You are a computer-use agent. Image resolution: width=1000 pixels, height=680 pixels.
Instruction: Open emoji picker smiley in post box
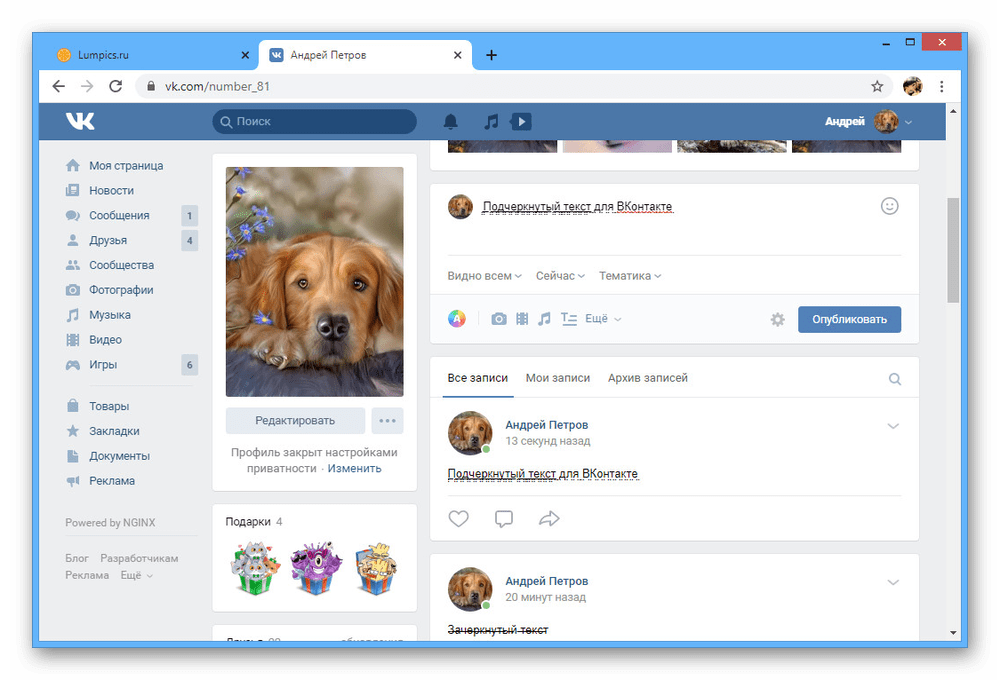(890, 206)
